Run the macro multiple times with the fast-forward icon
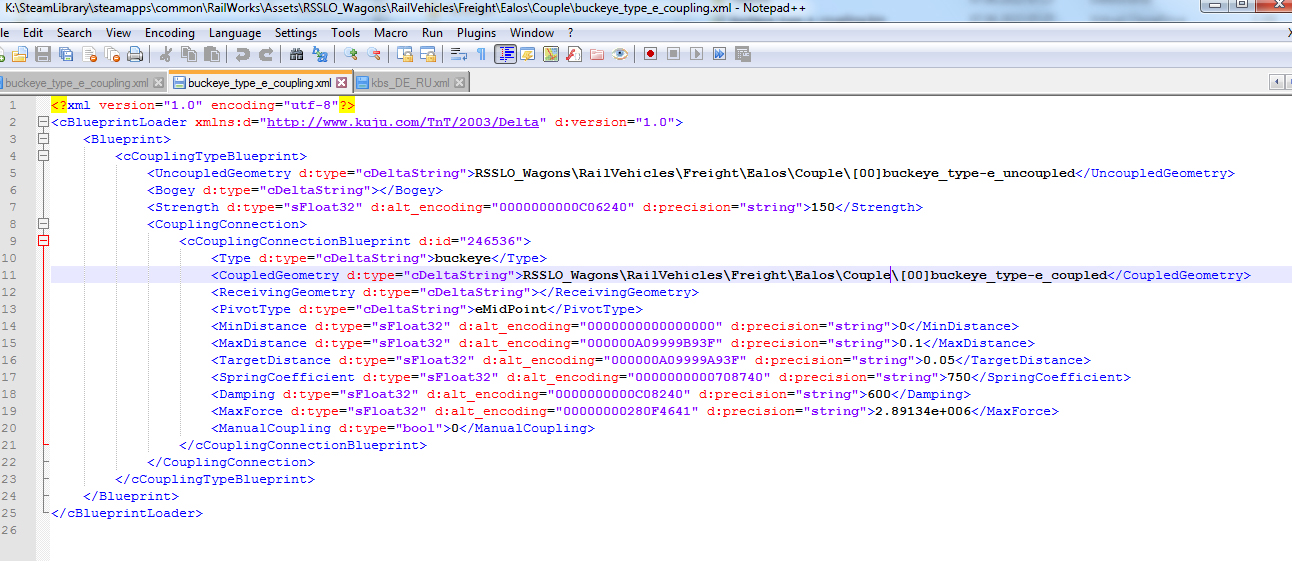This screenshot has width=1292, height=561. [719, 54]
